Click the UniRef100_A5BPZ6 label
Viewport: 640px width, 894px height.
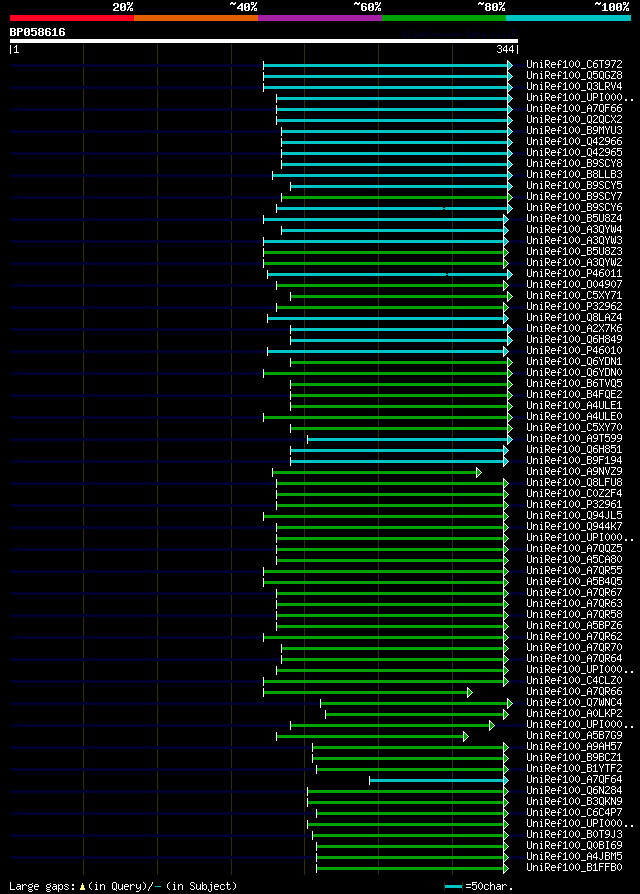pyautogui.click(x=574, y=625)
